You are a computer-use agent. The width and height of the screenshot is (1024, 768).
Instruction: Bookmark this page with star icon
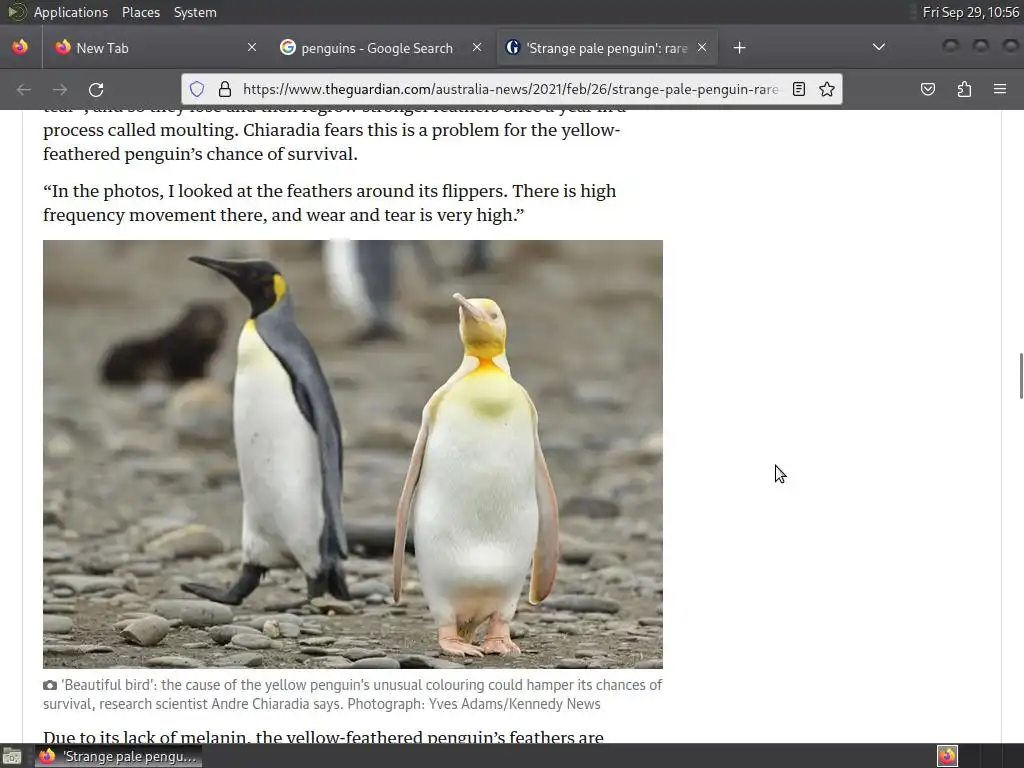click(827, 89)
